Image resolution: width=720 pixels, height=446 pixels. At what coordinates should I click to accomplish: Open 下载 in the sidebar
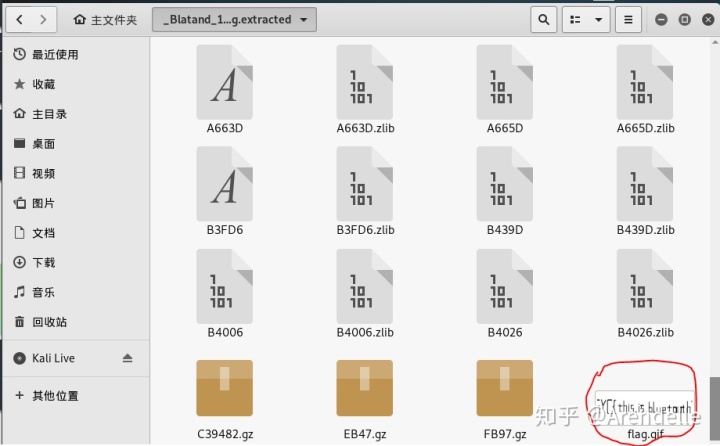tap(76, 262)
